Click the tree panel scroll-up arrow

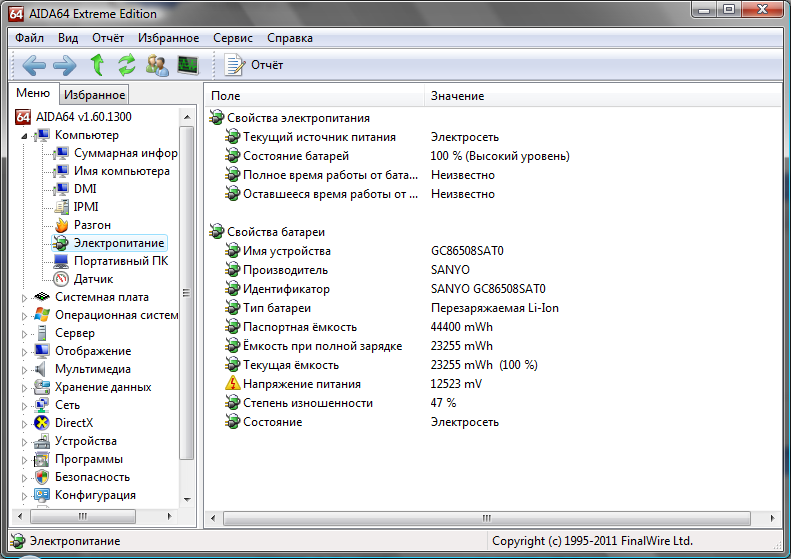[x=187, y=117]
